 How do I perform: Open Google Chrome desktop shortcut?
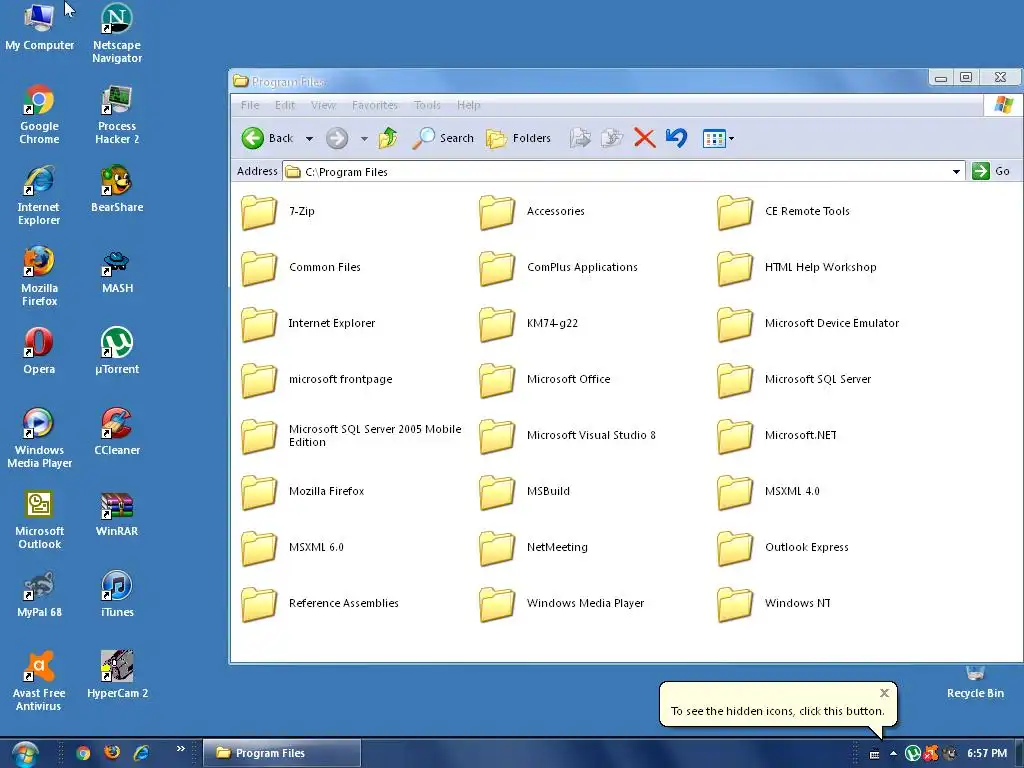[39, 115]
